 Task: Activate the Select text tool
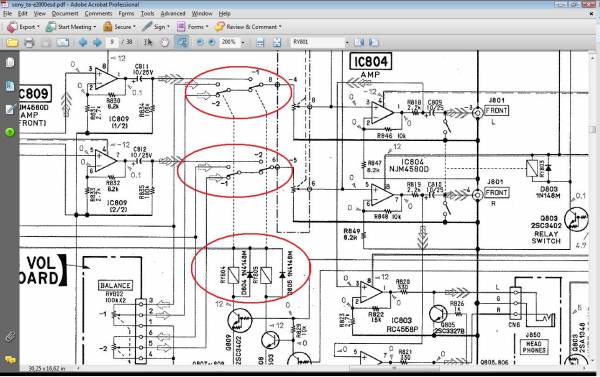coord(148,42)
